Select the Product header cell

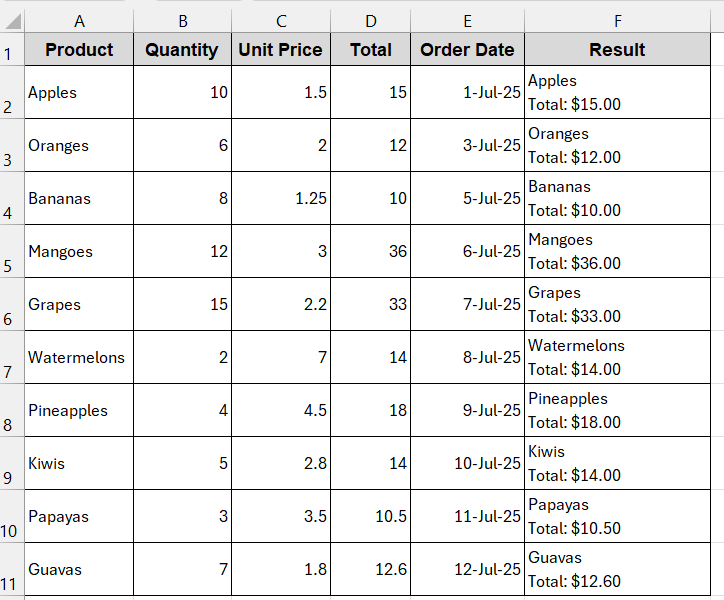pyautogui.click(x=79, y=50)
